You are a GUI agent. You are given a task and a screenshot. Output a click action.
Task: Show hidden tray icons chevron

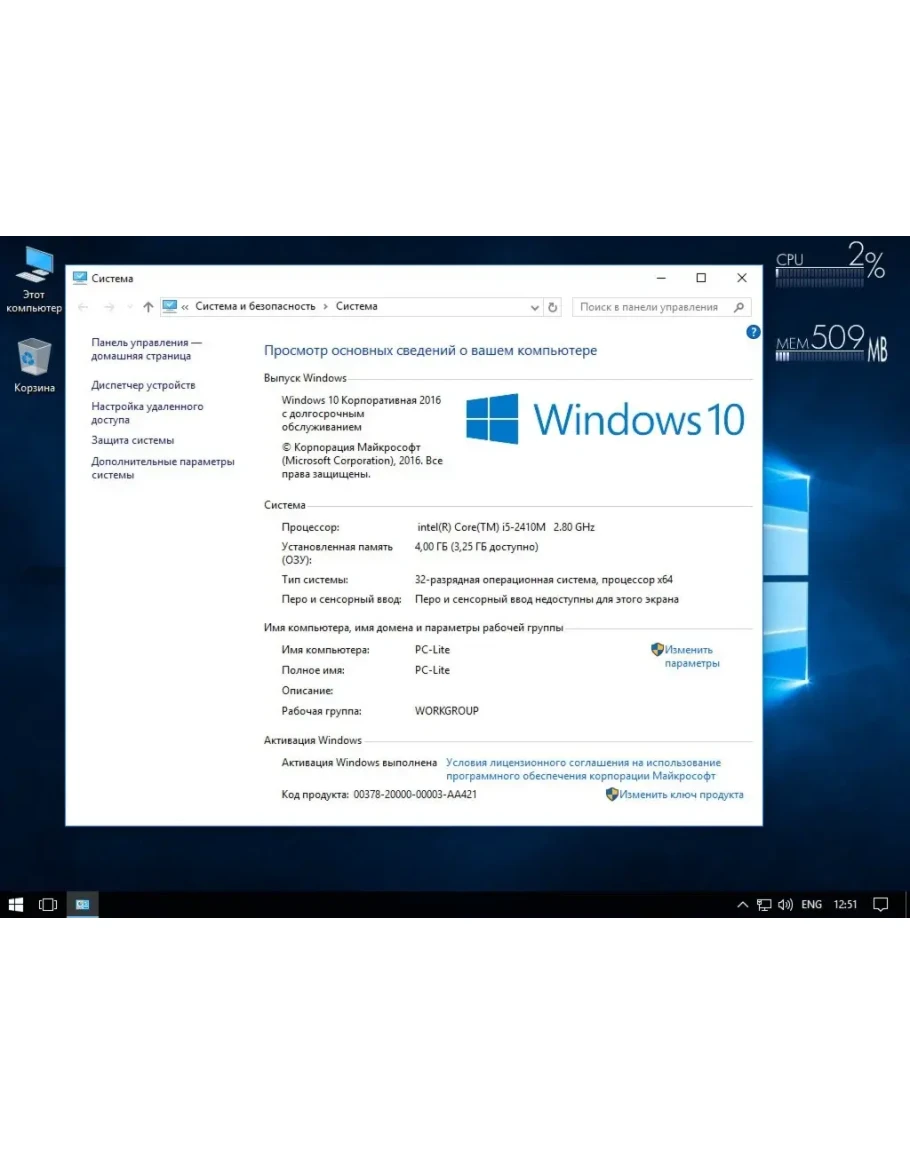point(742,904)
